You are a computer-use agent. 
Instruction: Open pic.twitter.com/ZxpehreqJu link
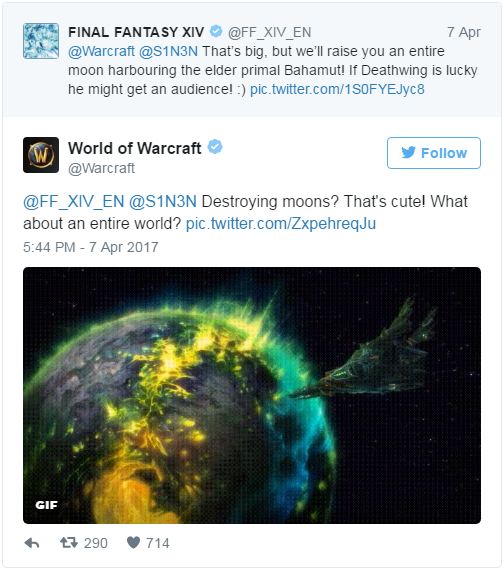[281, 224]
